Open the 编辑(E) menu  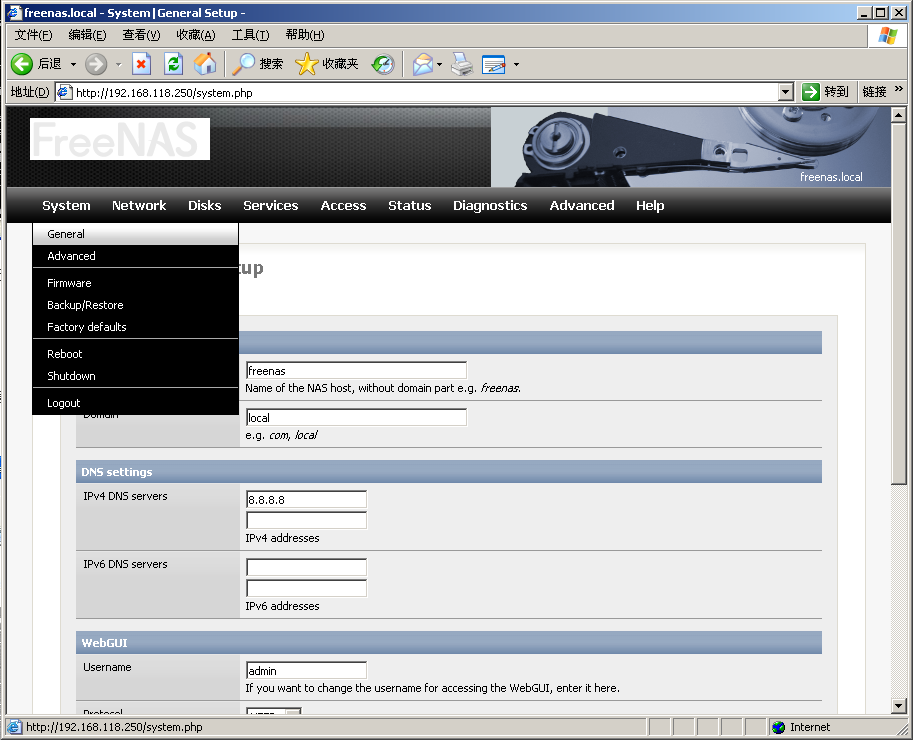point(87,35)
